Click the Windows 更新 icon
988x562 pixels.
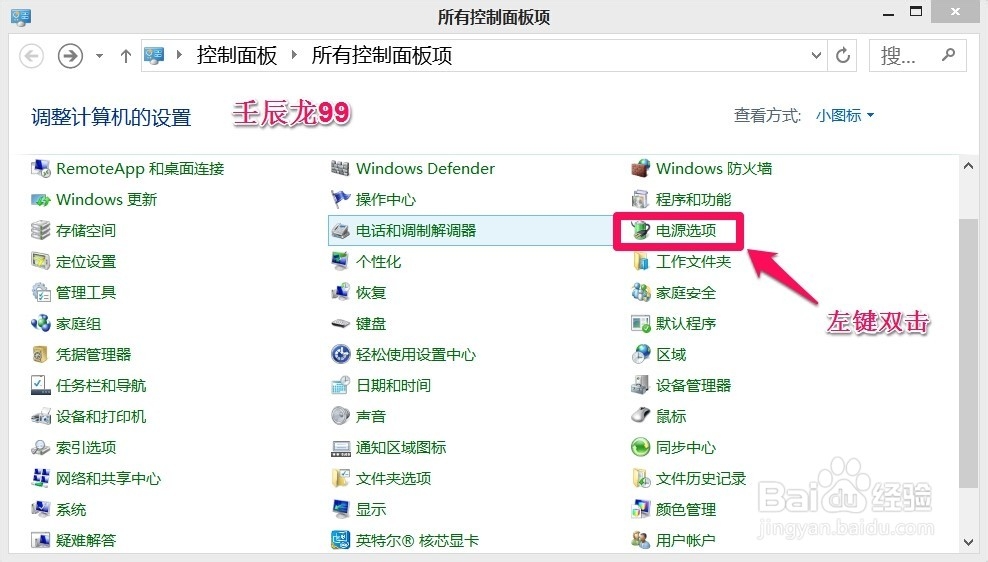(41, 200)
